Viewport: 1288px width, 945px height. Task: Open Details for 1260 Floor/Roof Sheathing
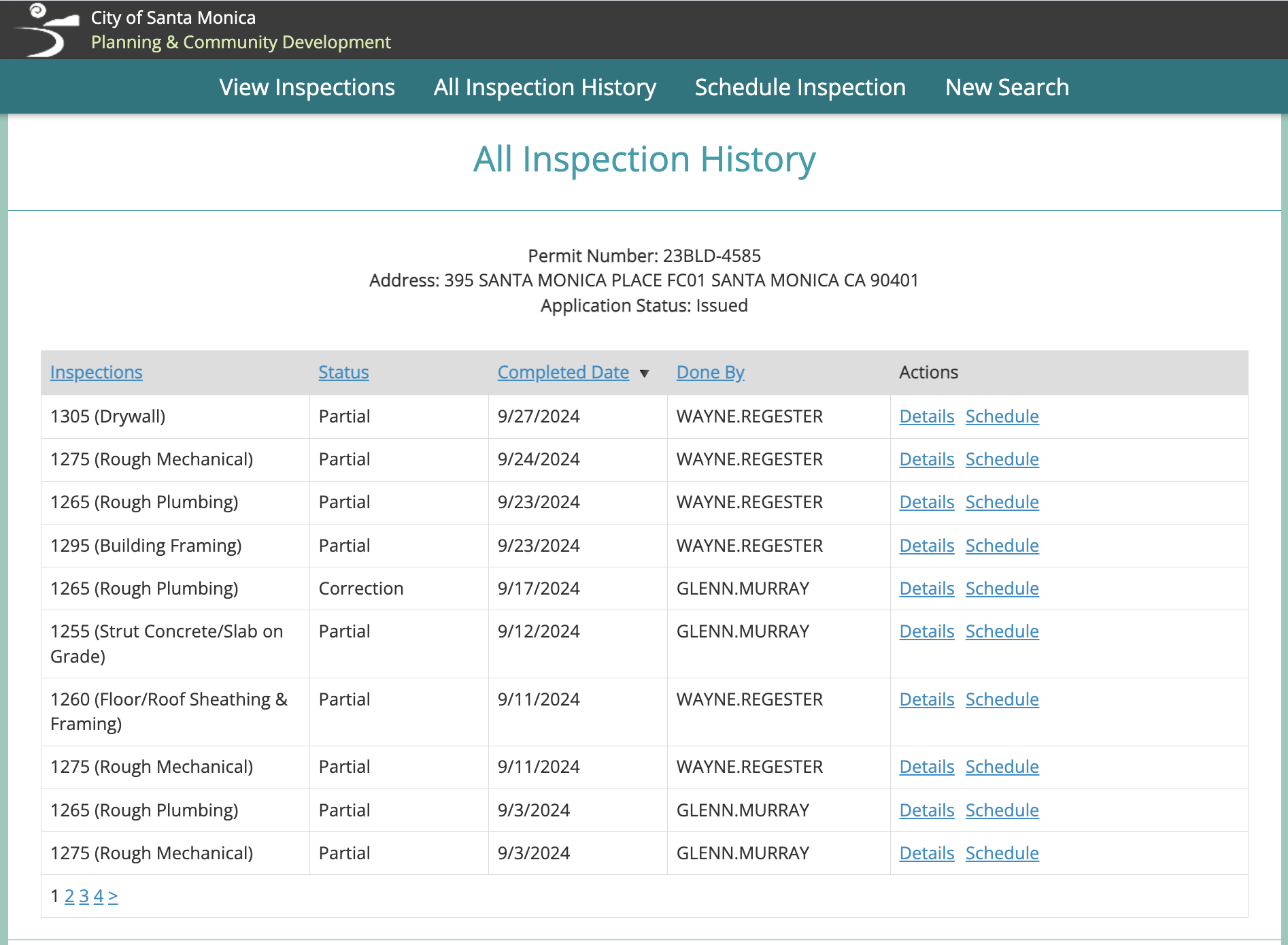click(x=926, y=699)
